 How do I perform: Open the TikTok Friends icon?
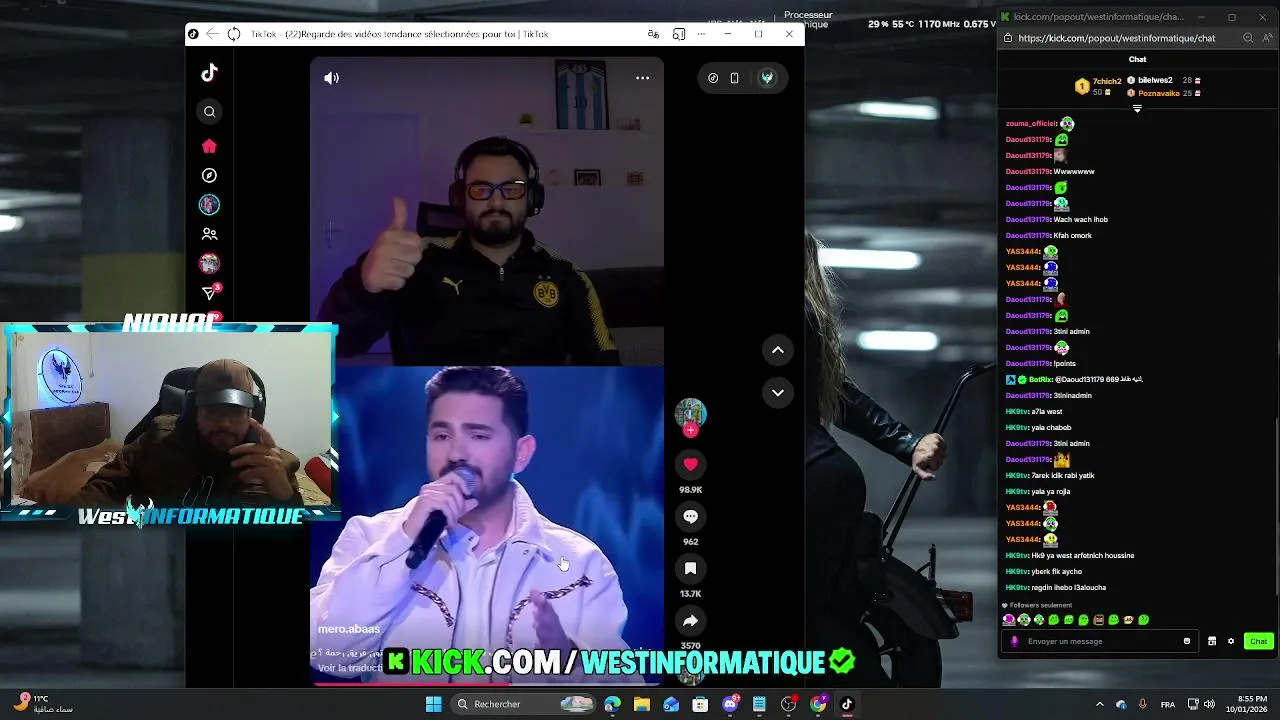(209, 234)
